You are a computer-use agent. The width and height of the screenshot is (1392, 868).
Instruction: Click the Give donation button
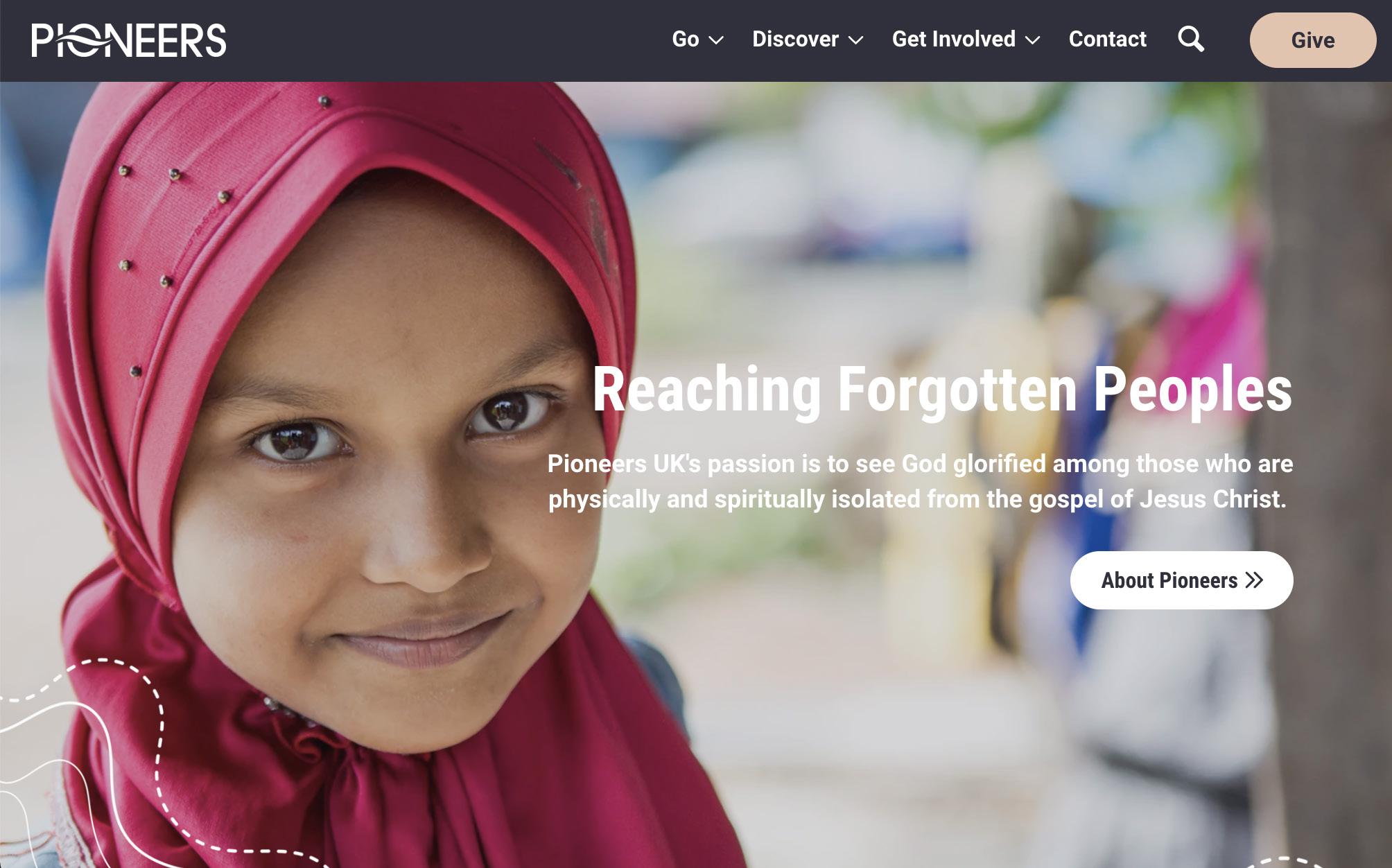click(x=1313, y=40)
